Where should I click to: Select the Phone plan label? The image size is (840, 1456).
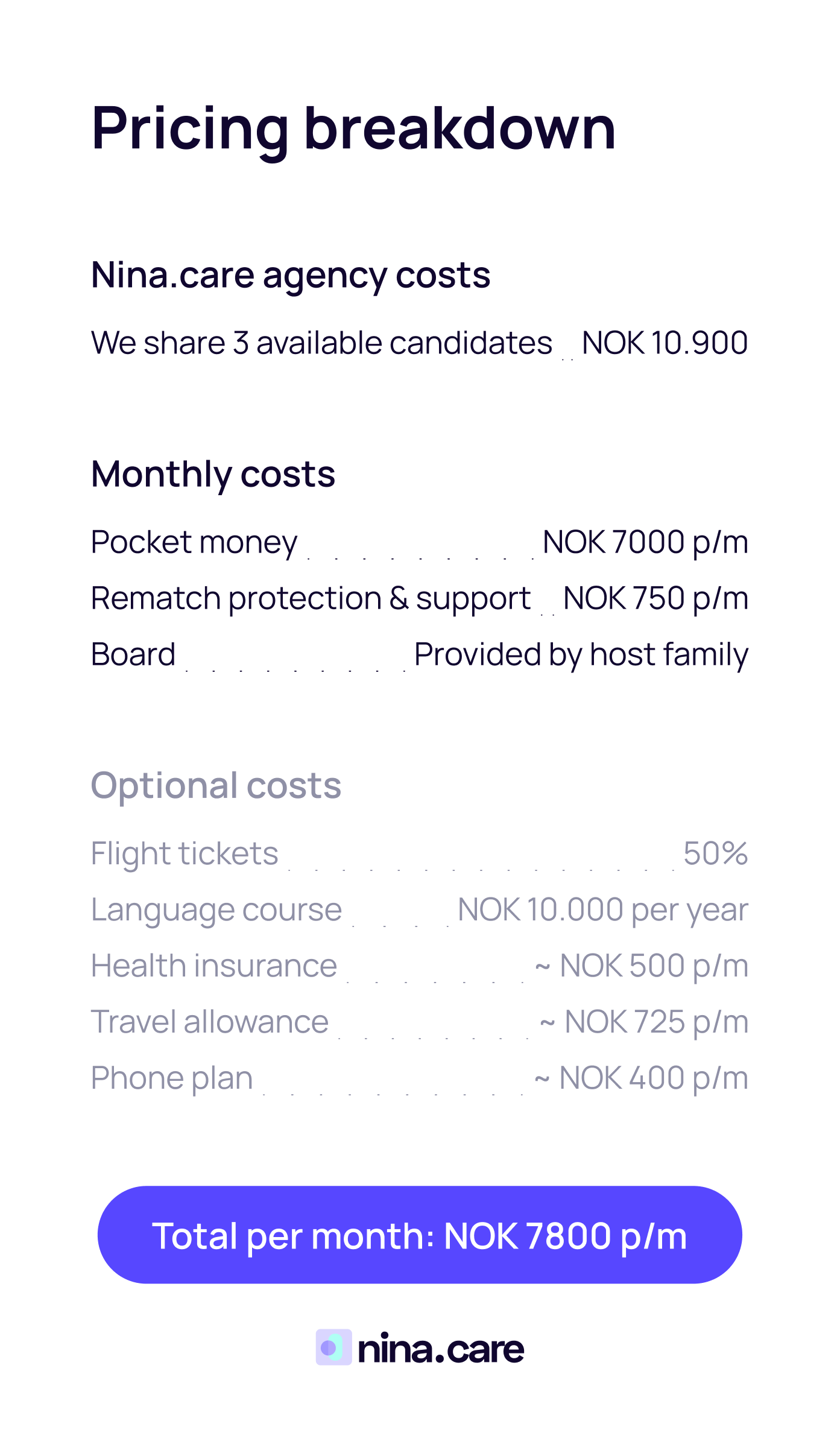(x=172, y=1078)
